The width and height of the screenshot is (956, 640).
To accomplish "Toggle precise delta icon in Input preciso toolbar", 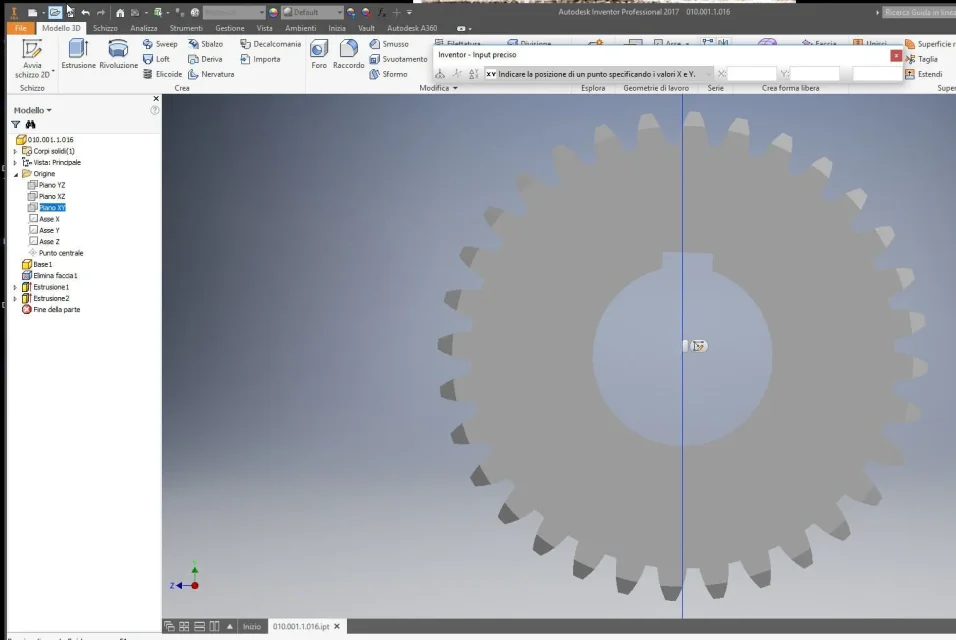I will (x=457, y=74).
